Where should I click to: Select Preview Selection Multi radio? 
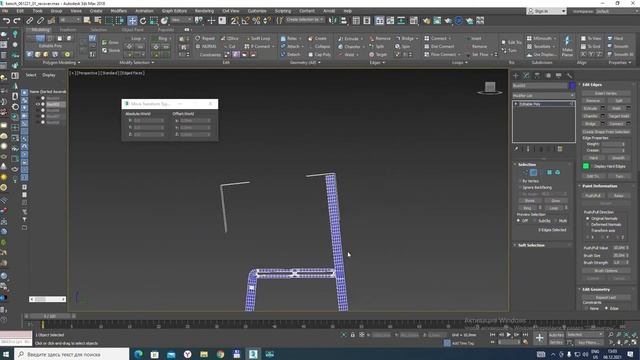click(556, 221)
